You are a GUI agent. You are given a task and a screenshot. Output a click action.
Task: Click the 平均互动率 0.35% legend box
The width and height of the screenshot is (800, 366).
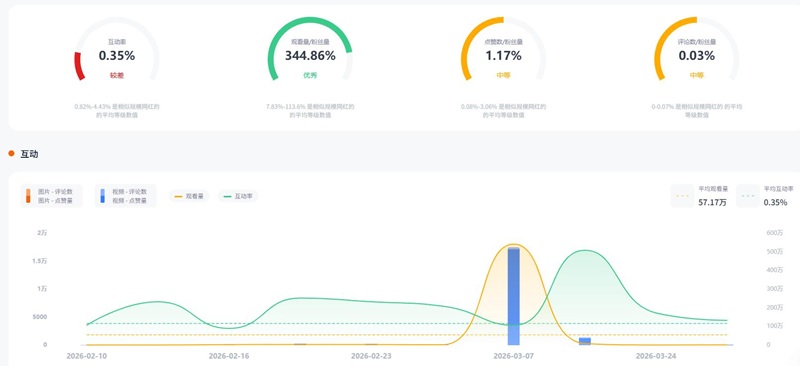pyautogui.click(x=765, y=196)
